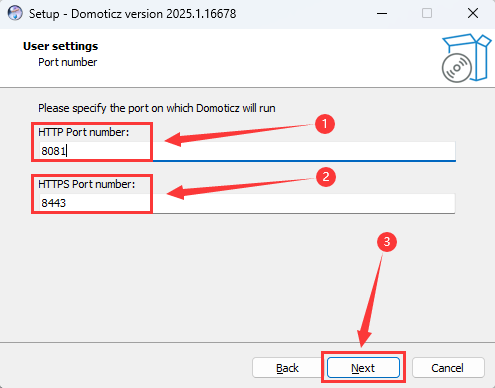Close the Setup window

(x=473, y=14)
